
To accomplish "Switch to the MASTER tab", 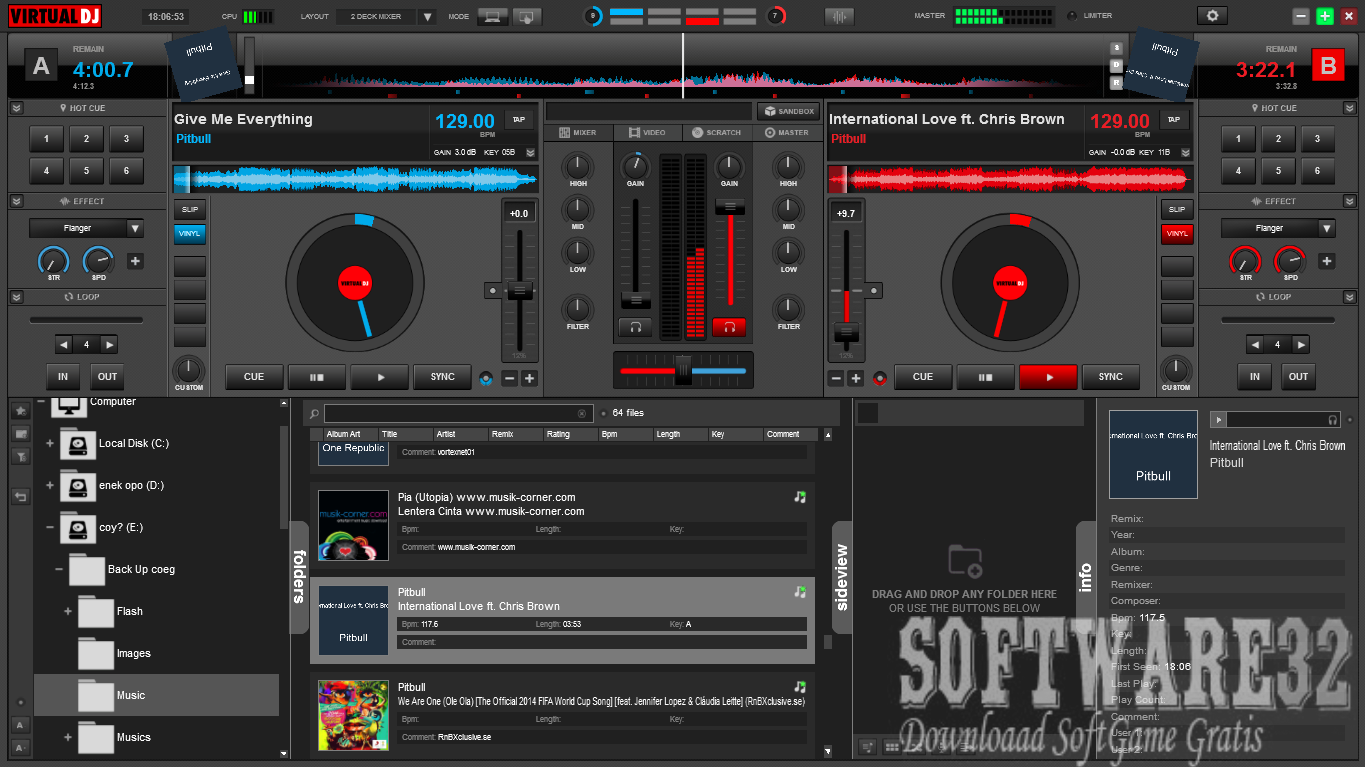I will (786, 132).
